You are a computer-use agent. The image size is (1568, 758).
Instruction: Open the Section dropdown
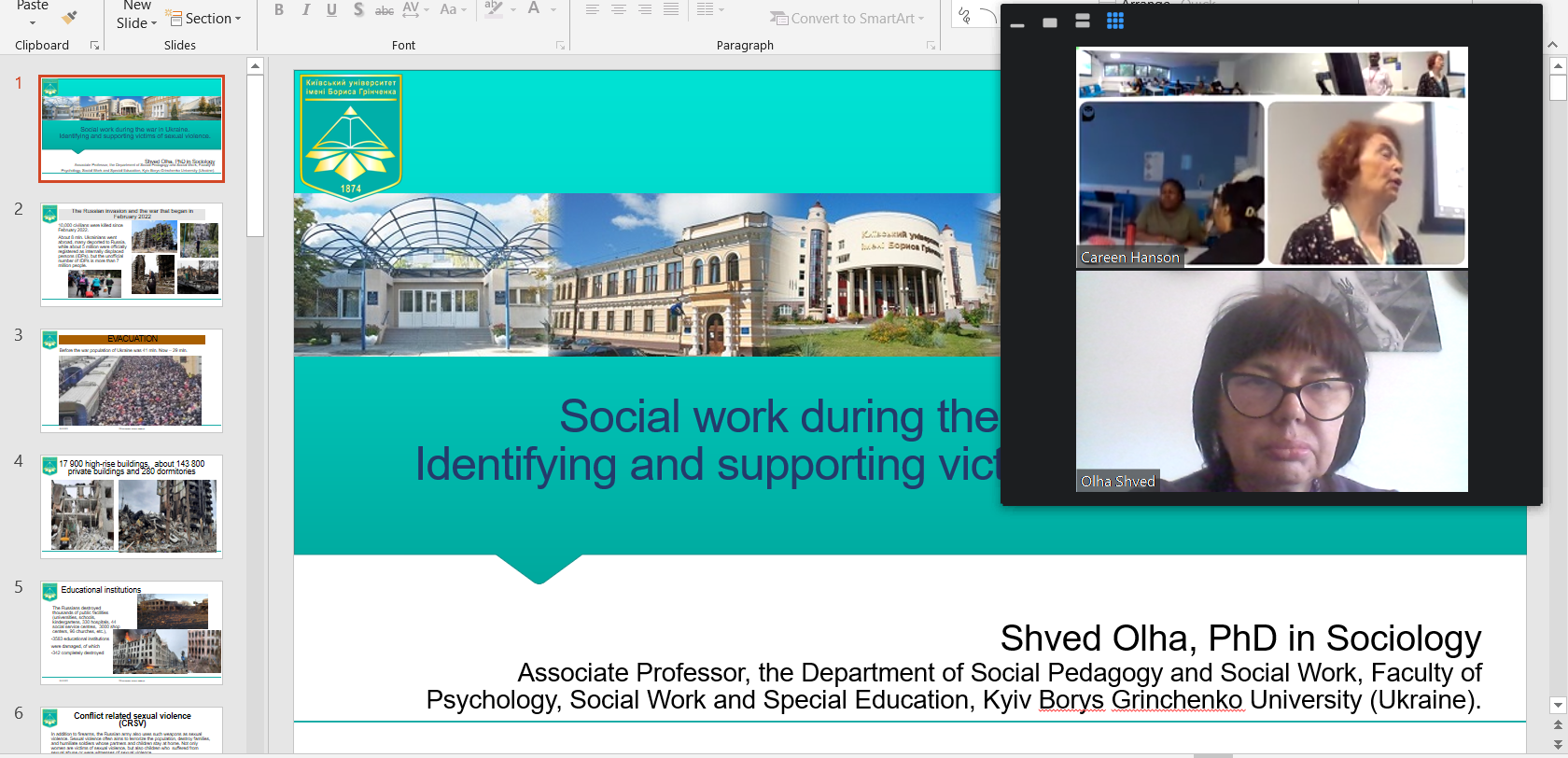click(204, 19)
